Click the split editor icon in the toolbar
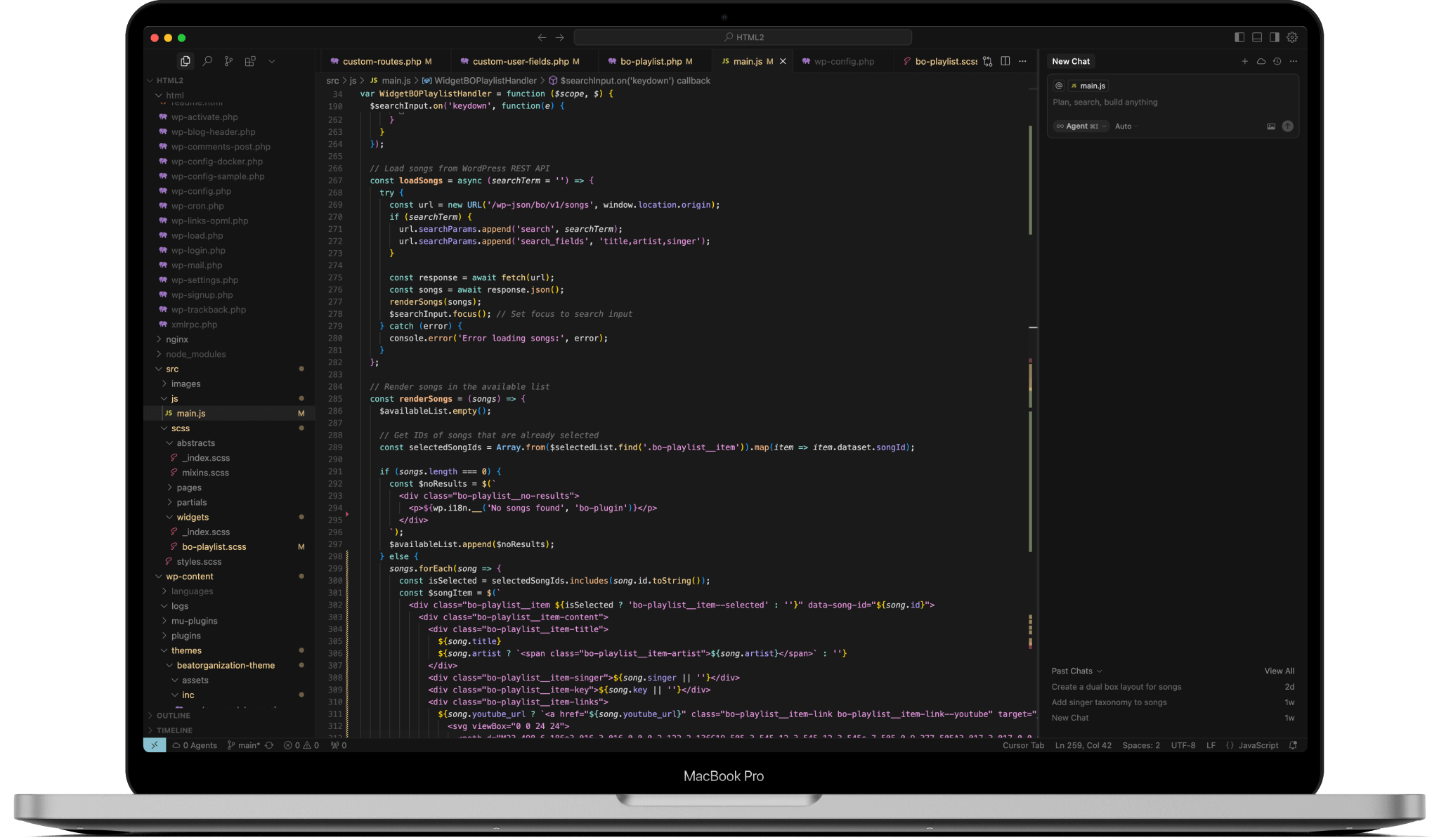This screenshot has width=1439, height=840. (1007, 61)
